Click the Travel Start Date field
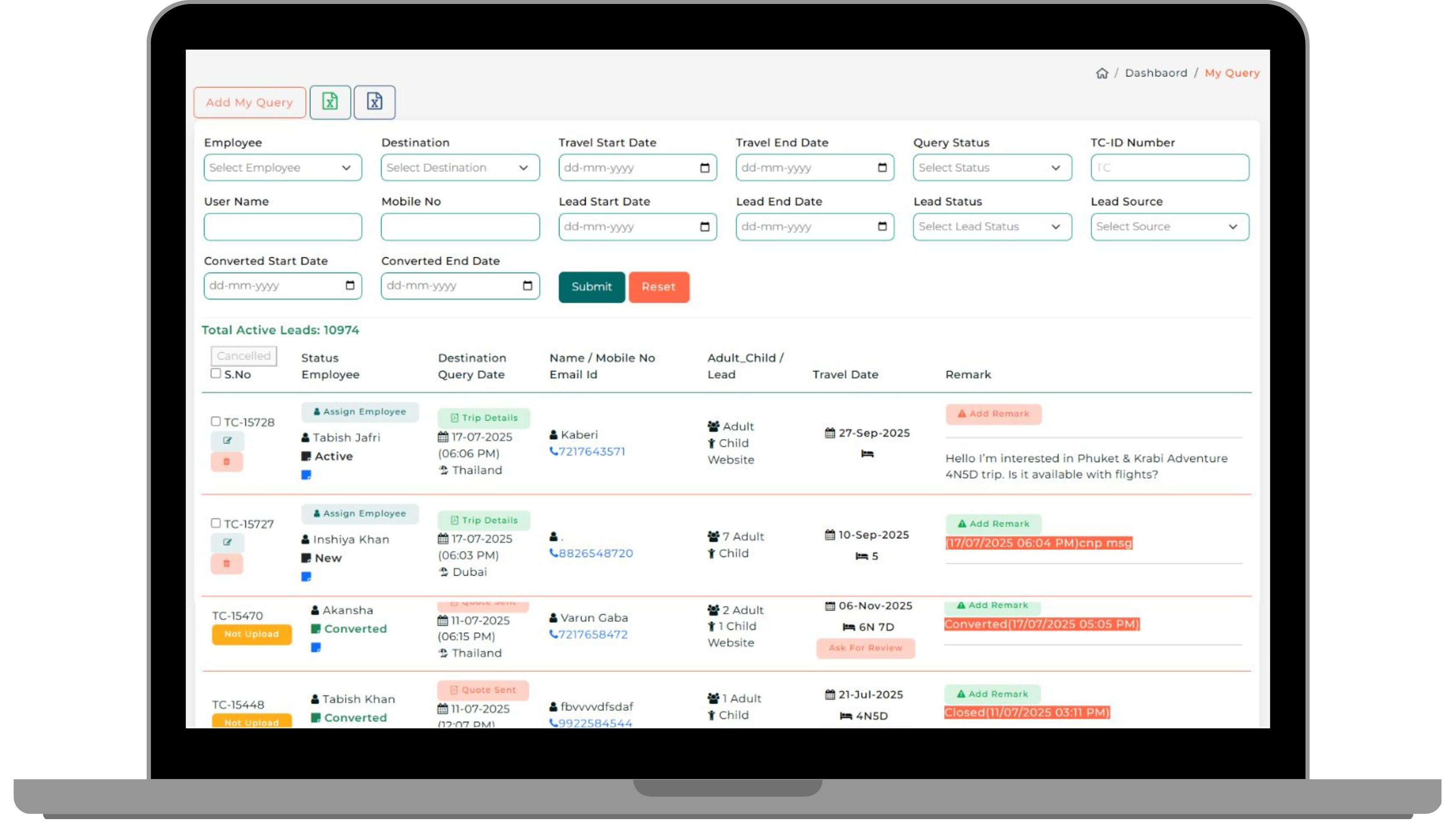The height and width of the screenshot is (830, 1456). [x=637, y=168]
